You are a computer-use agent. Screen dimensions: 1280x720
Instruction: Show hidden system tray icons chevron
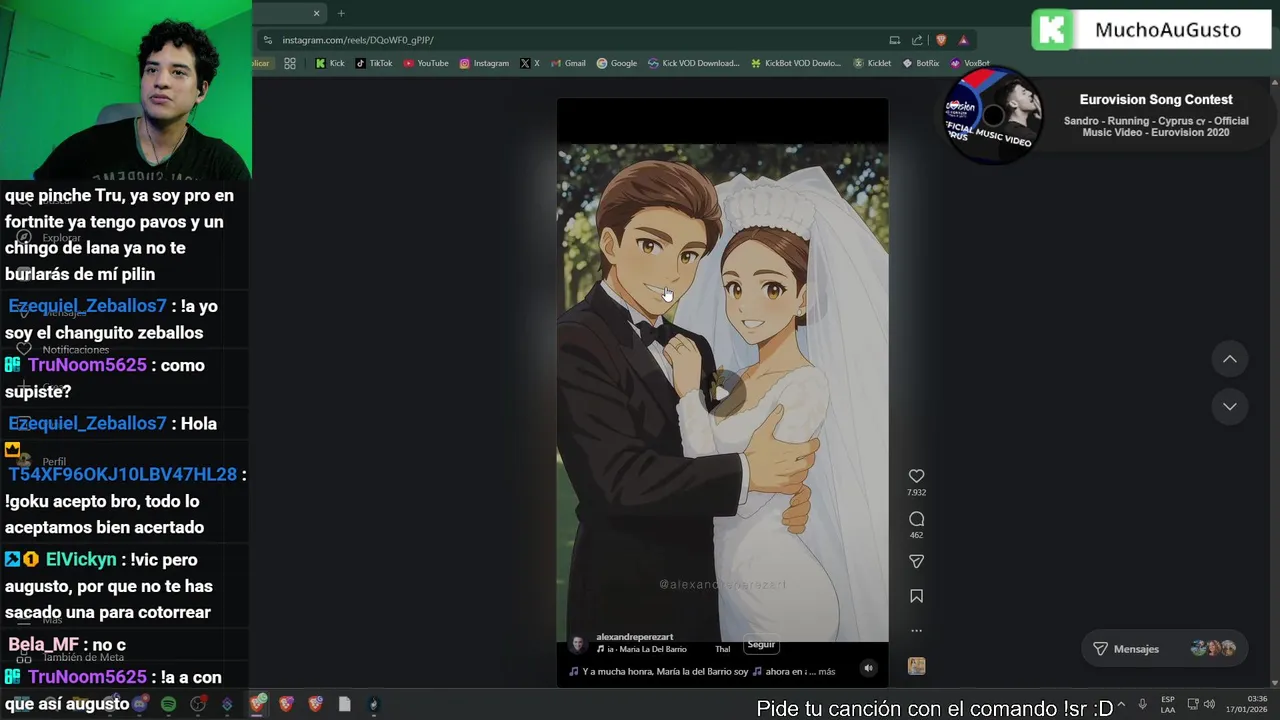pos(1120,704)
